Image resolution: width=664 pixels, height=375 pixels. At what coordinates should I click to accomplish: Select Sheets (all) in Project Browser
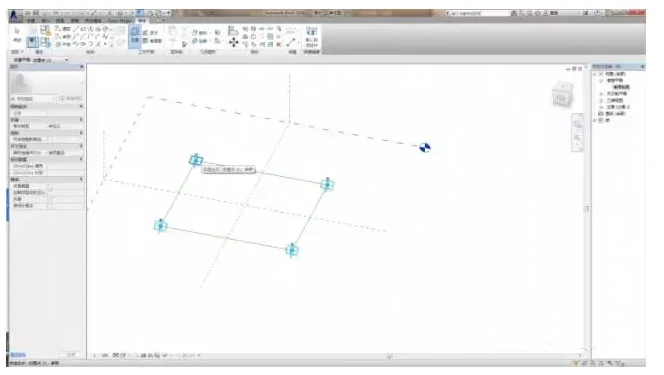(x=615, y=113)
